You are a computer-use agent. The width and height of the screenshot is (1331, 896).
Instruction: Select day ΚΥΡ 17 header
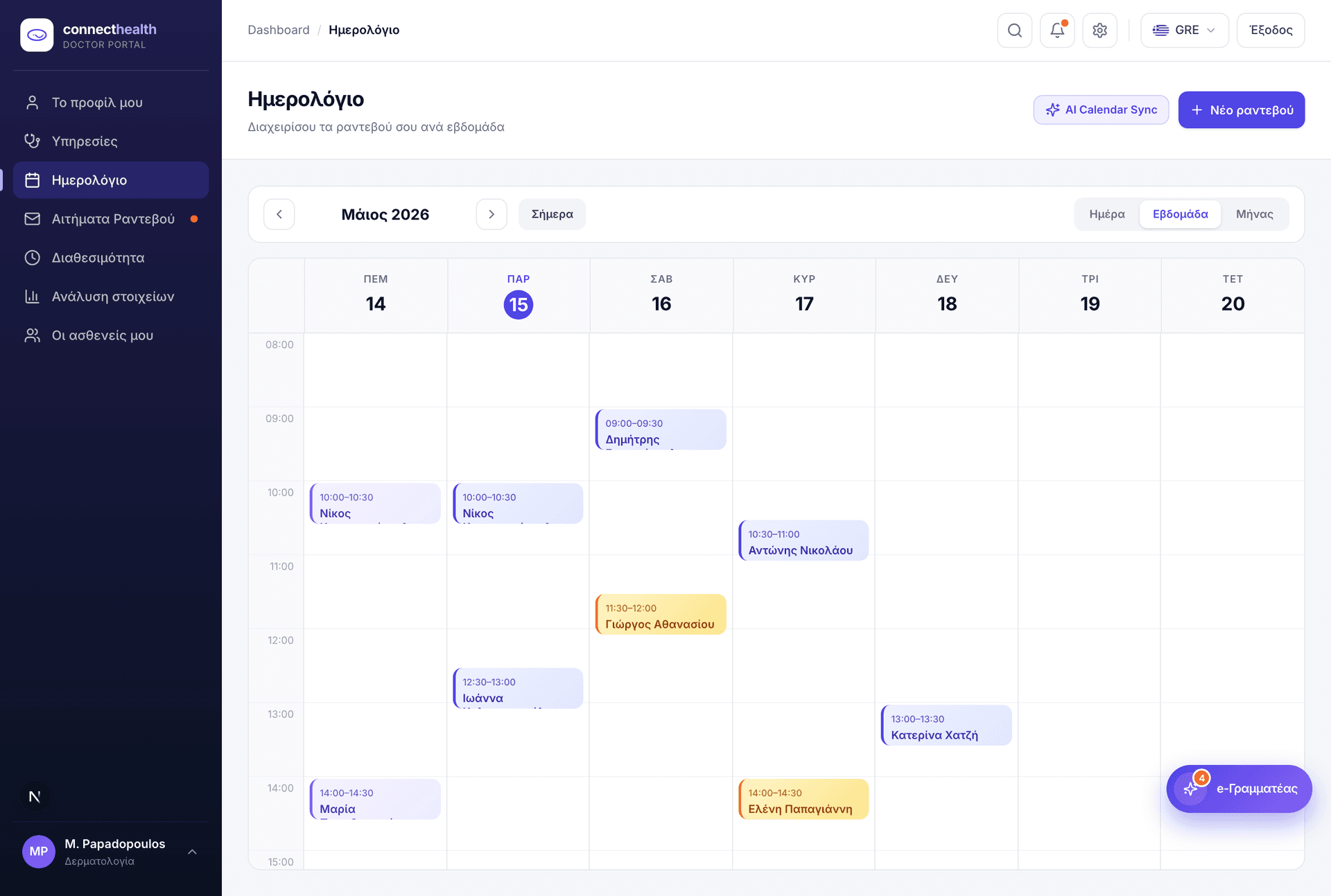coord(804,296)
